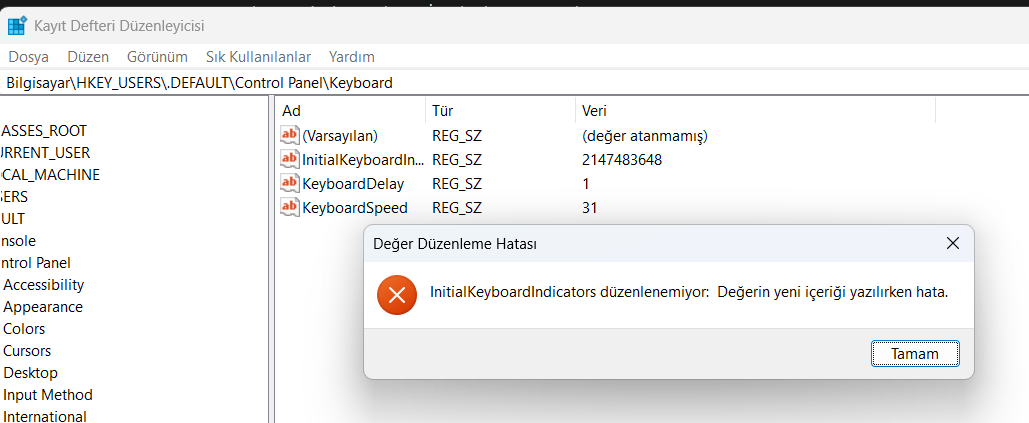
Task: Click the KeyboardSpeed string value icon
Action: point(289,208)
